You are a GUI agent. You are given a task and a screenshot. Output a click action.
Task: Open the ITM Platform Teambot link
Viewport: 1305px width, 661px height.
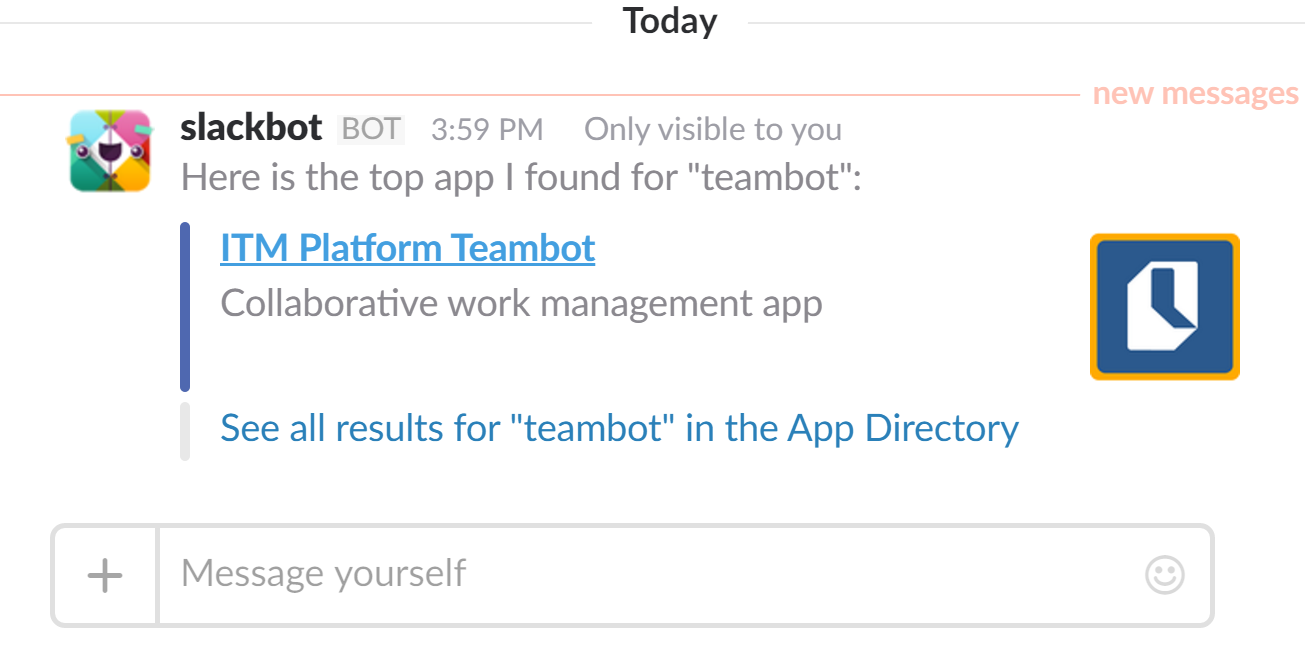[407, 247]
